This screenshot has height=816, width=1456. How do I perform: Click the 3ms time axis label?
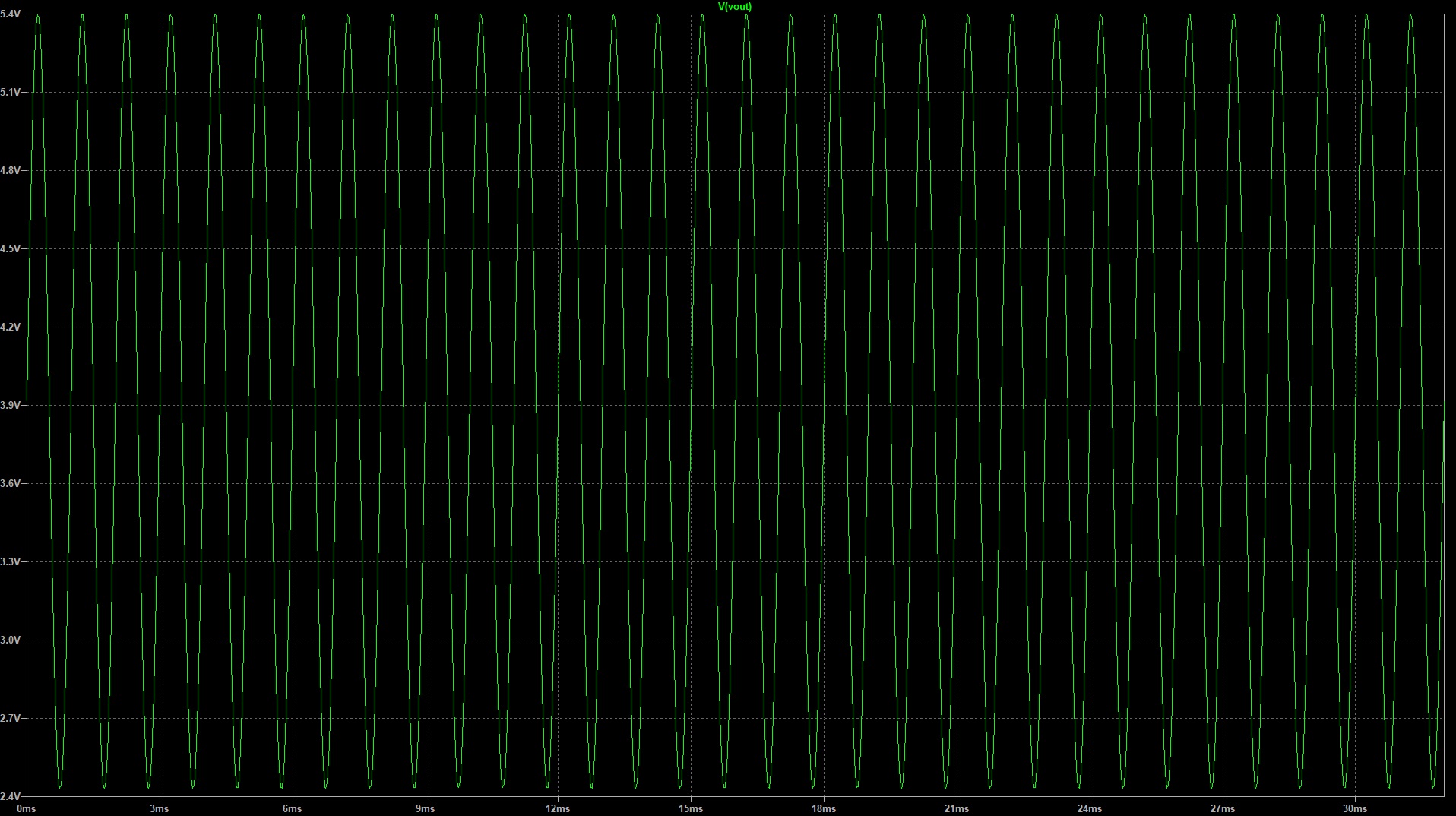(159, 808)
